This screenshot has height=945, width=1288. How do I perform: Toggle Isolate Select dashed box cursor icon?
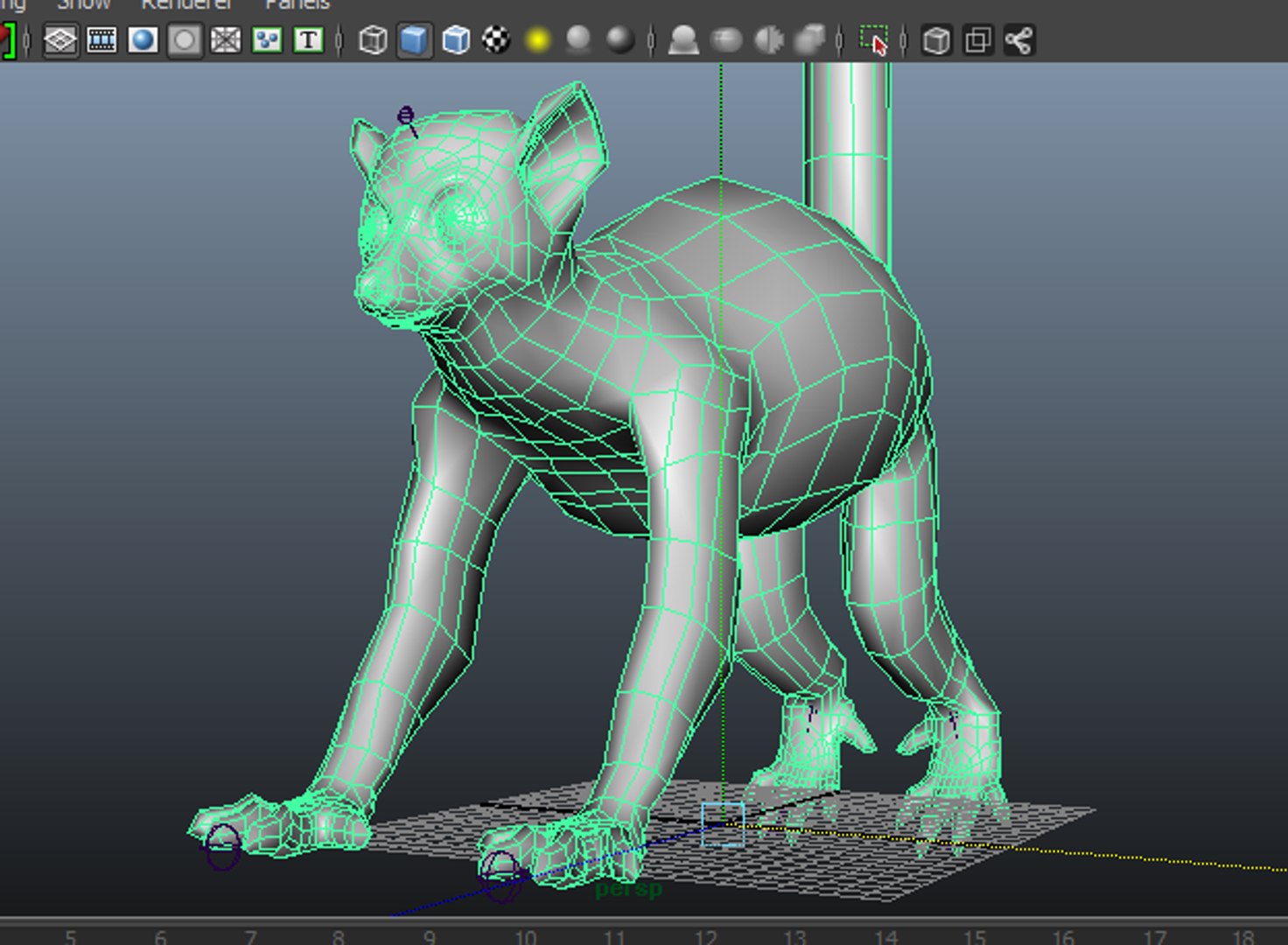tap(873, 40)
